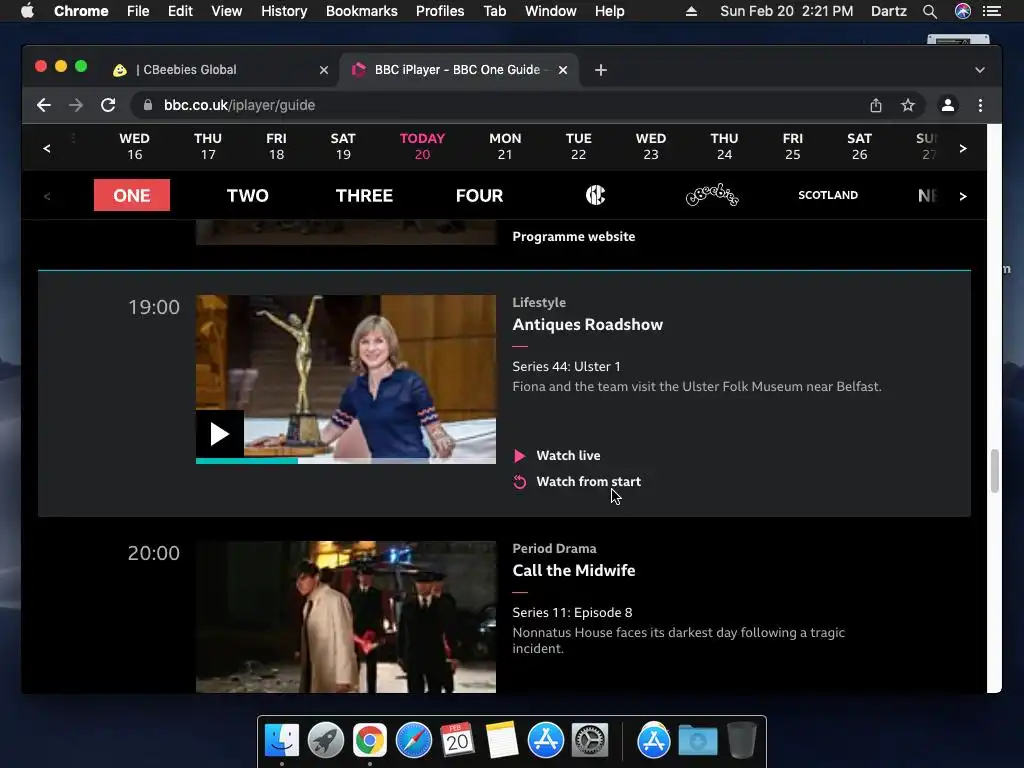Expand the Chrome tab search dropdown
The width and height of the screenshot is (1024, 768).
[x=980, y=70]
